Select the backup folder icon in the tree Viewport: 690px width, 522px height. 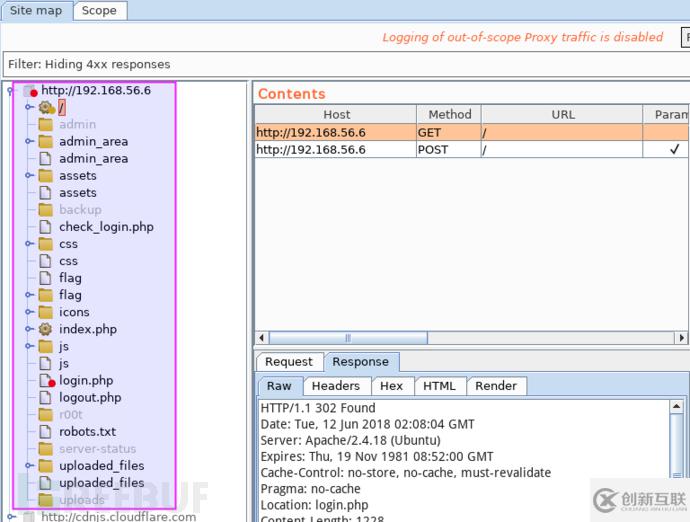tap(45, 210)
